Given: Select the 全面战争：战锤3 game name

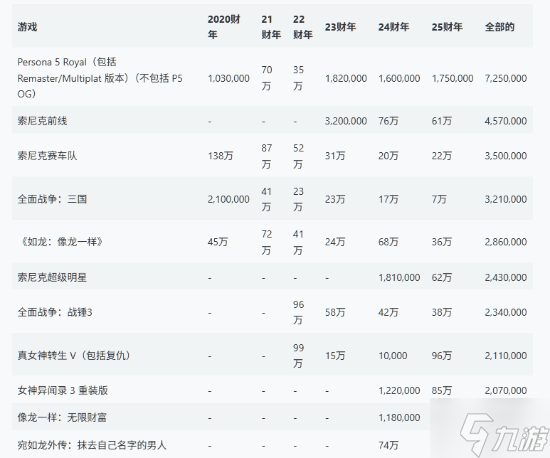Looking at the screenshot, I should coord(55,312).
